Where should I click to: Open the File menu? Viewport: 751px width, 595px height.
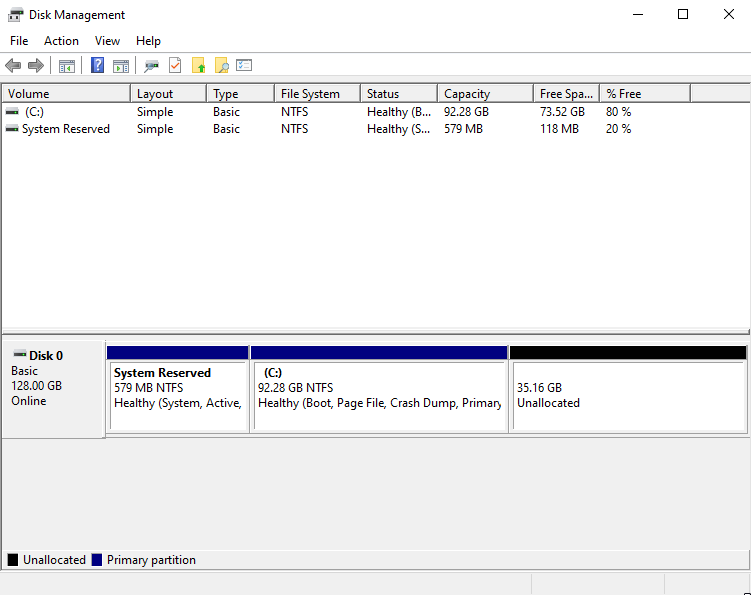point(19,41)
